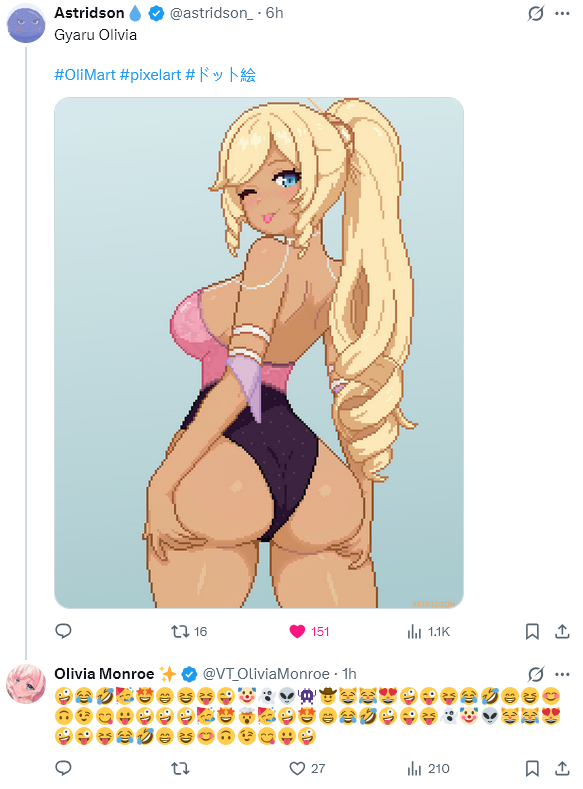The image size is (583, 789).
Task: Open Grok icon on Astridson's post
Action: [536, 13]
